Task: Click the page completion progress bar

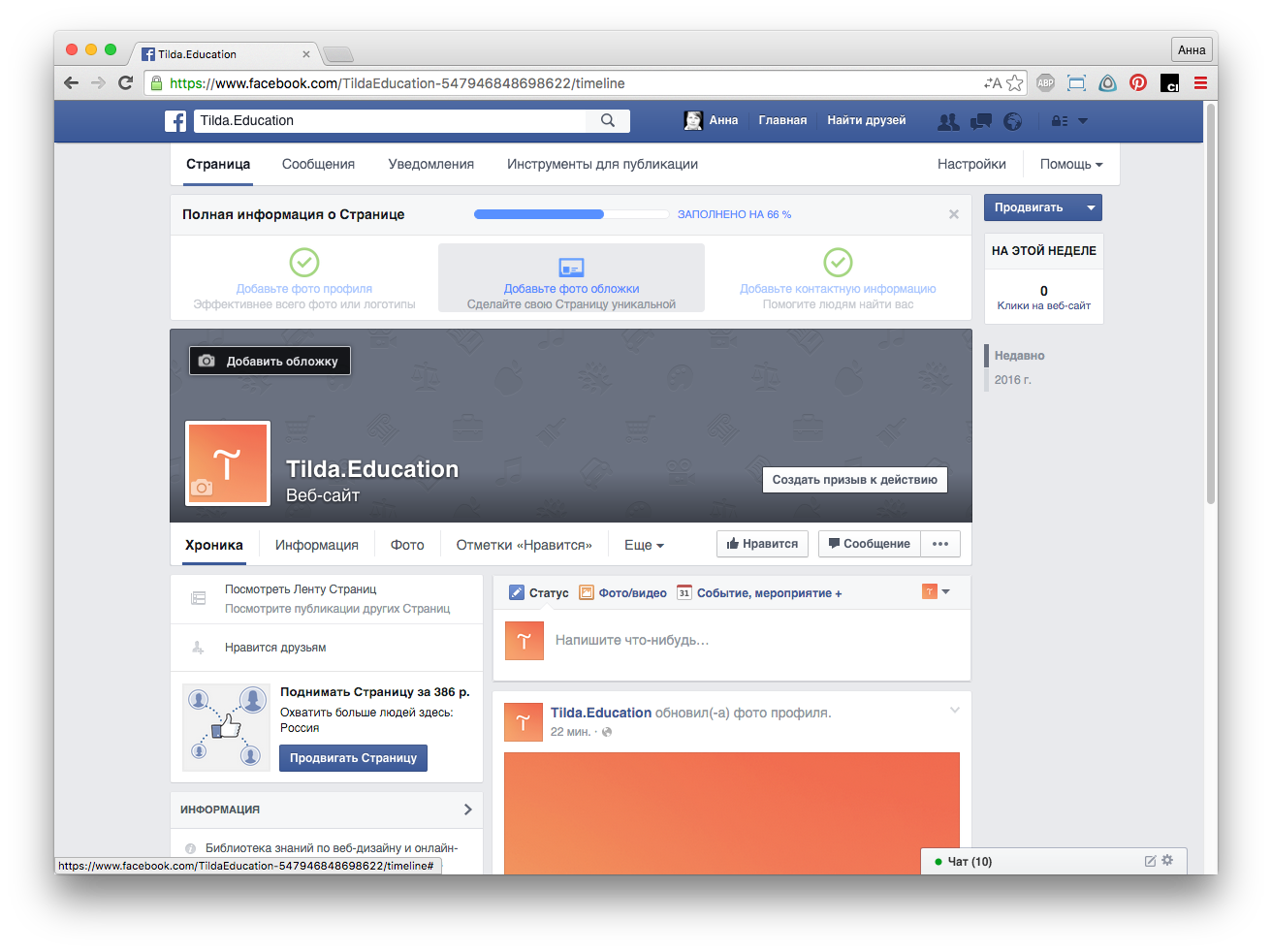Action: 571,214
